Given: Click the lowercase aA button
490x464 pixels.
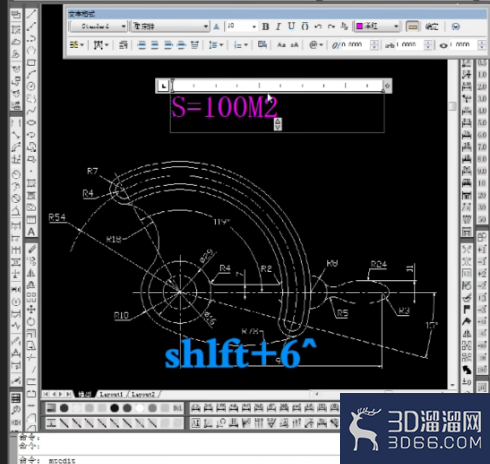Looking at the screenshot, I should [x=295, y=45].
